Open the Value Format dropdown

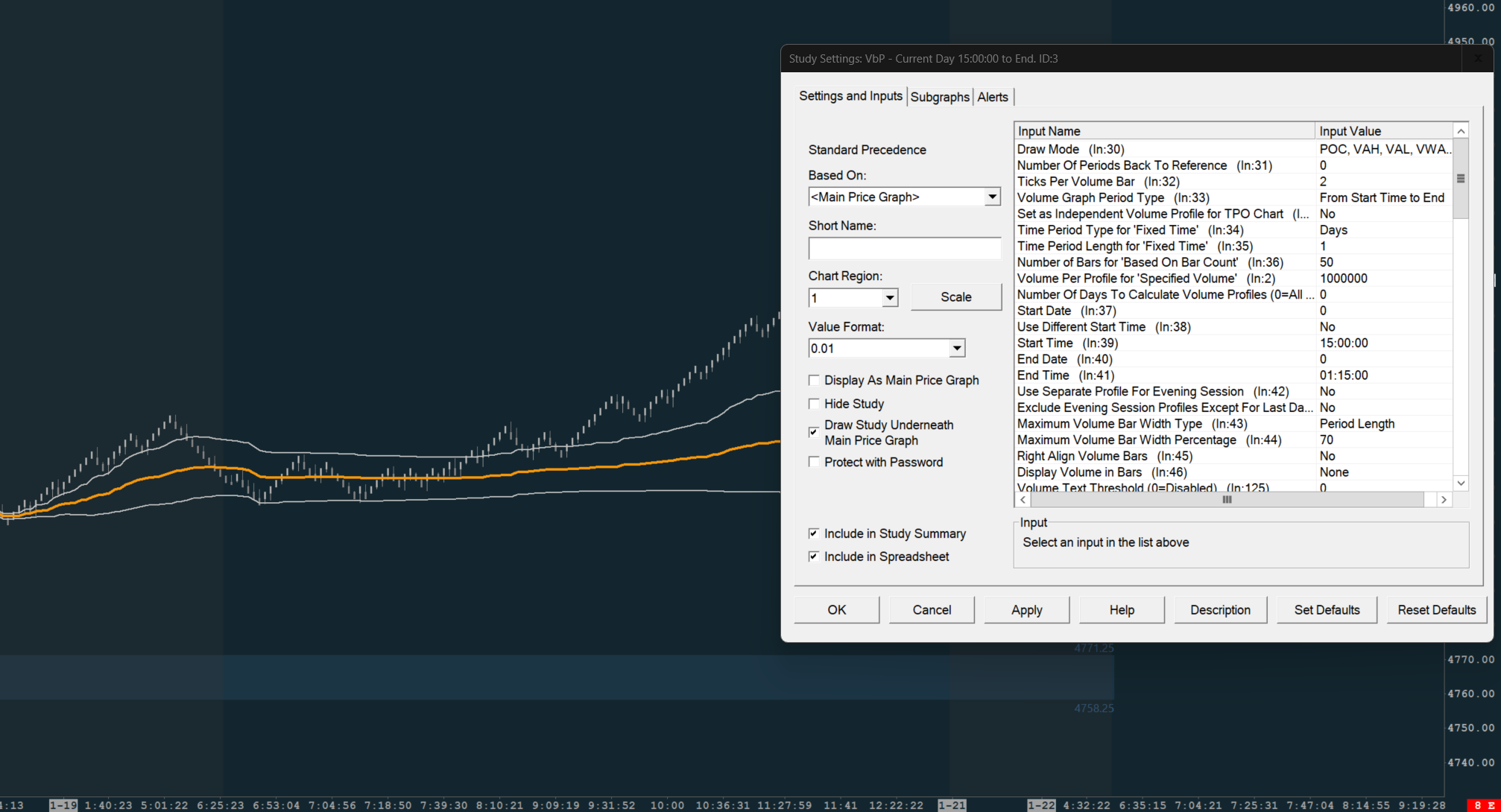[956, 348]
